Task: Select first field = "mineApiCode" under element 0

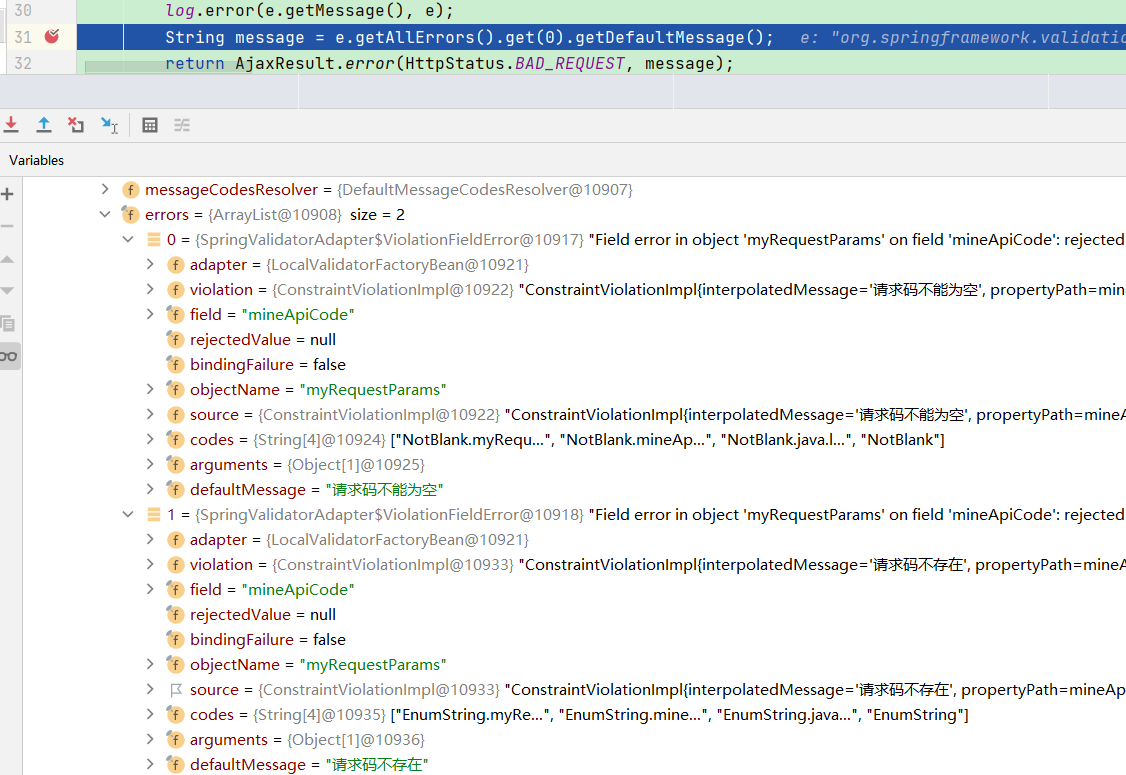Action: point(574,315)
